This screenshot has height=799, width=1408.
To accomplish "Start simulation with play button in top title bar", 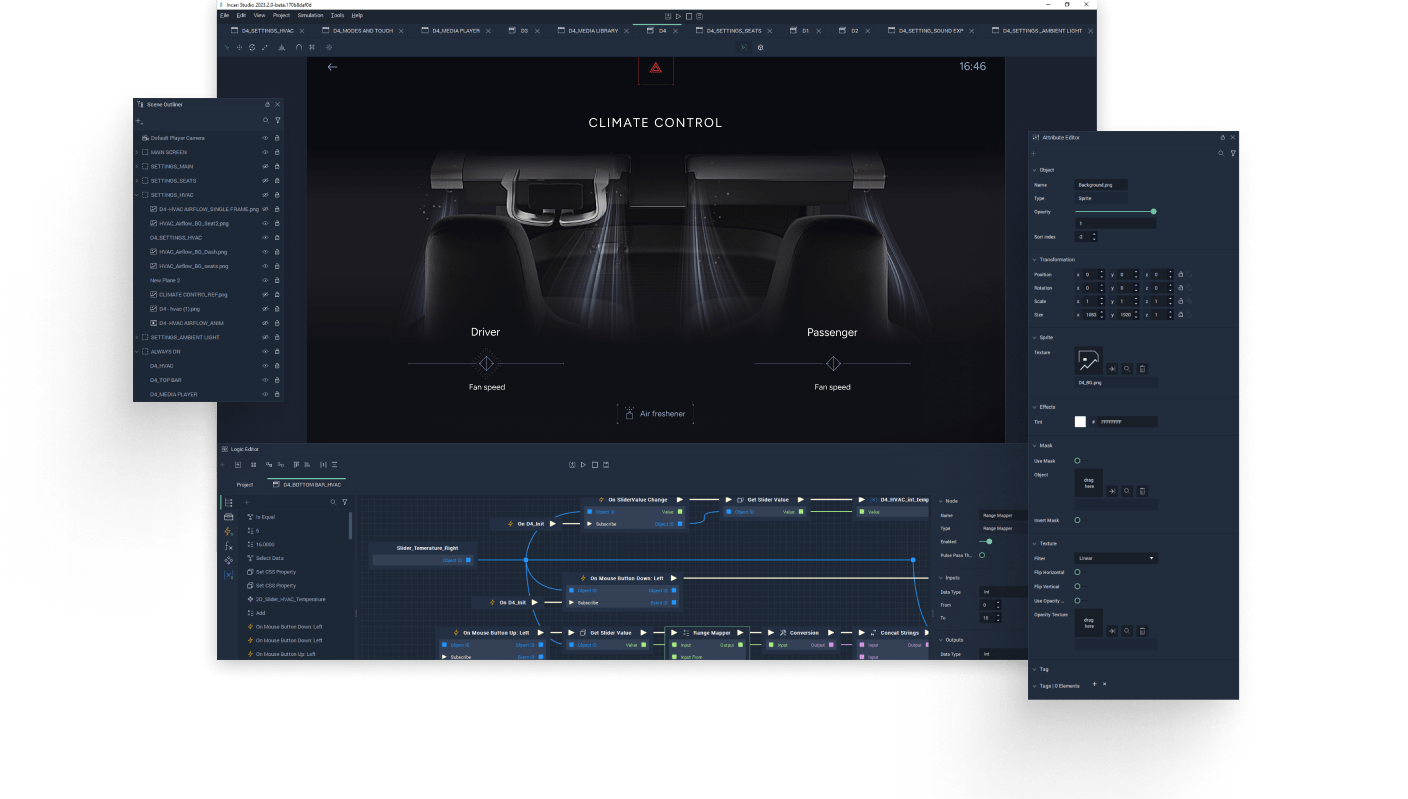I will (678, 16).
